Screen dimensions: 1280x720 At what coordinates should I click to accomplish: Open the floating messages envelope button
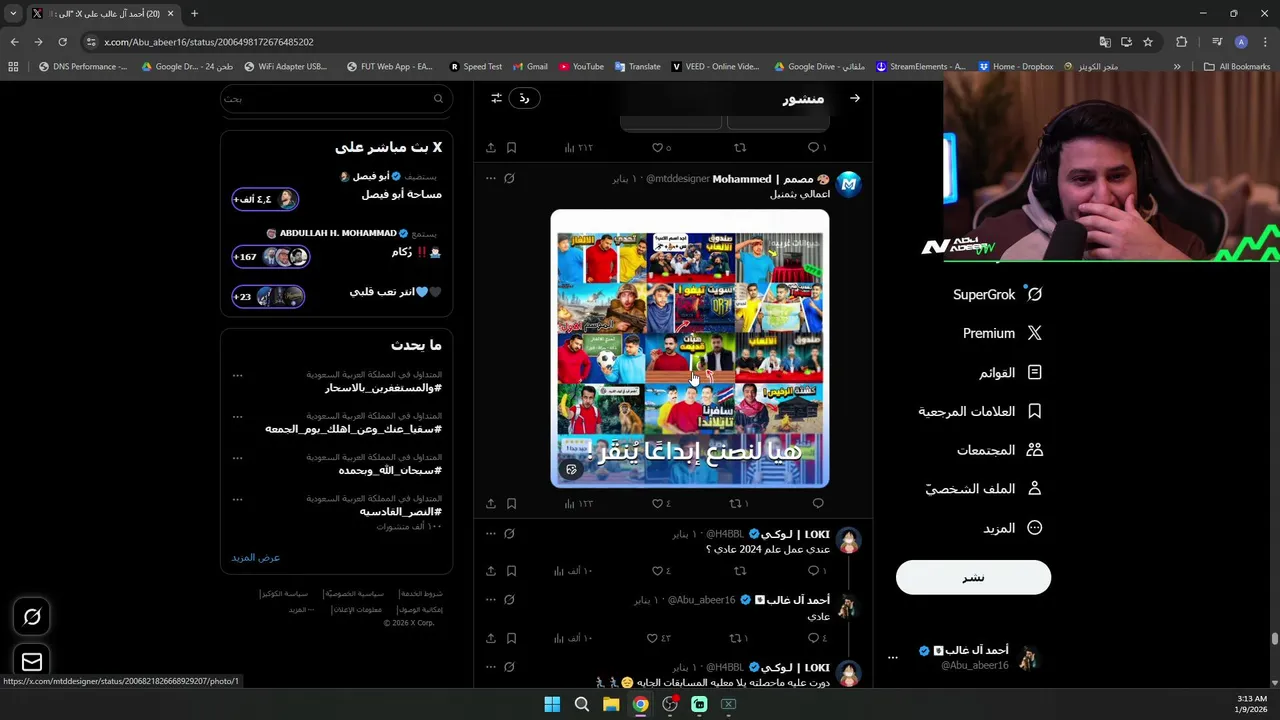pyautogui.click(x=32, y=662)
